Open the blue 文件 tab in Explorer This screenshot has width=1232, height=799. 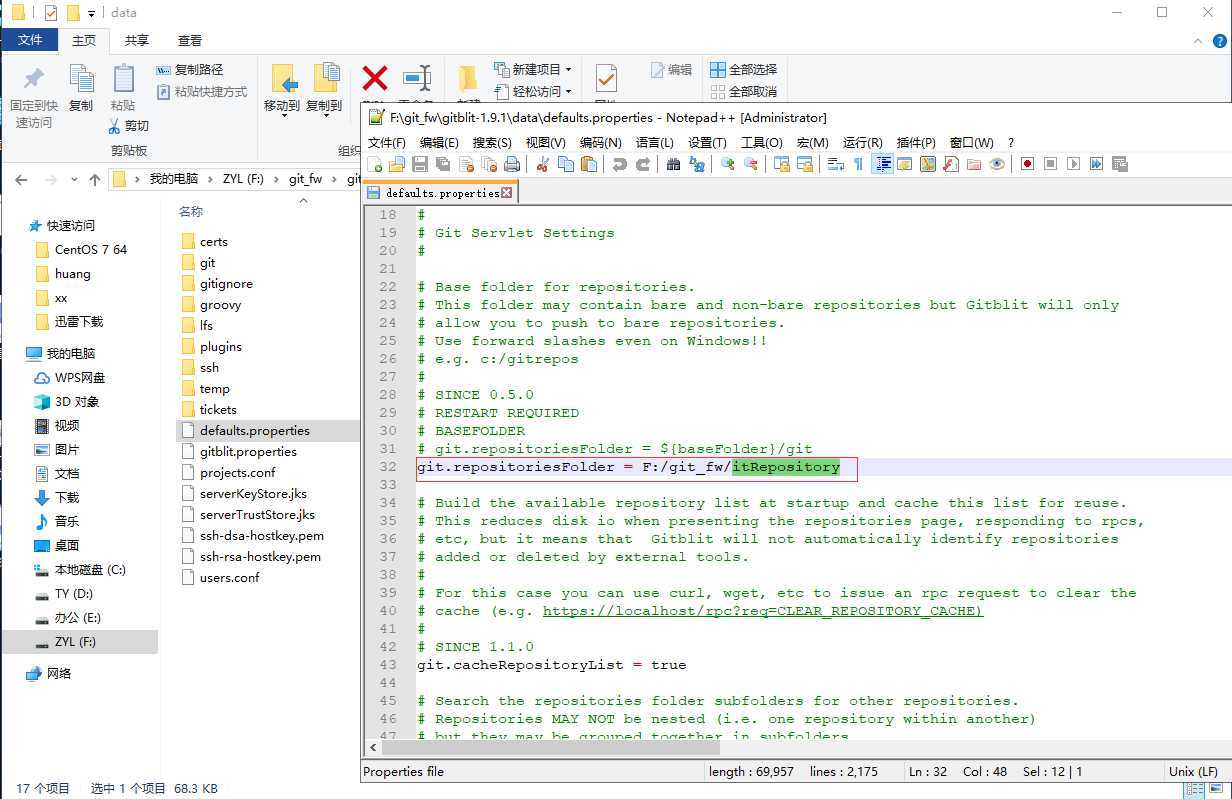pyautogui.click(x=31, y=40)
